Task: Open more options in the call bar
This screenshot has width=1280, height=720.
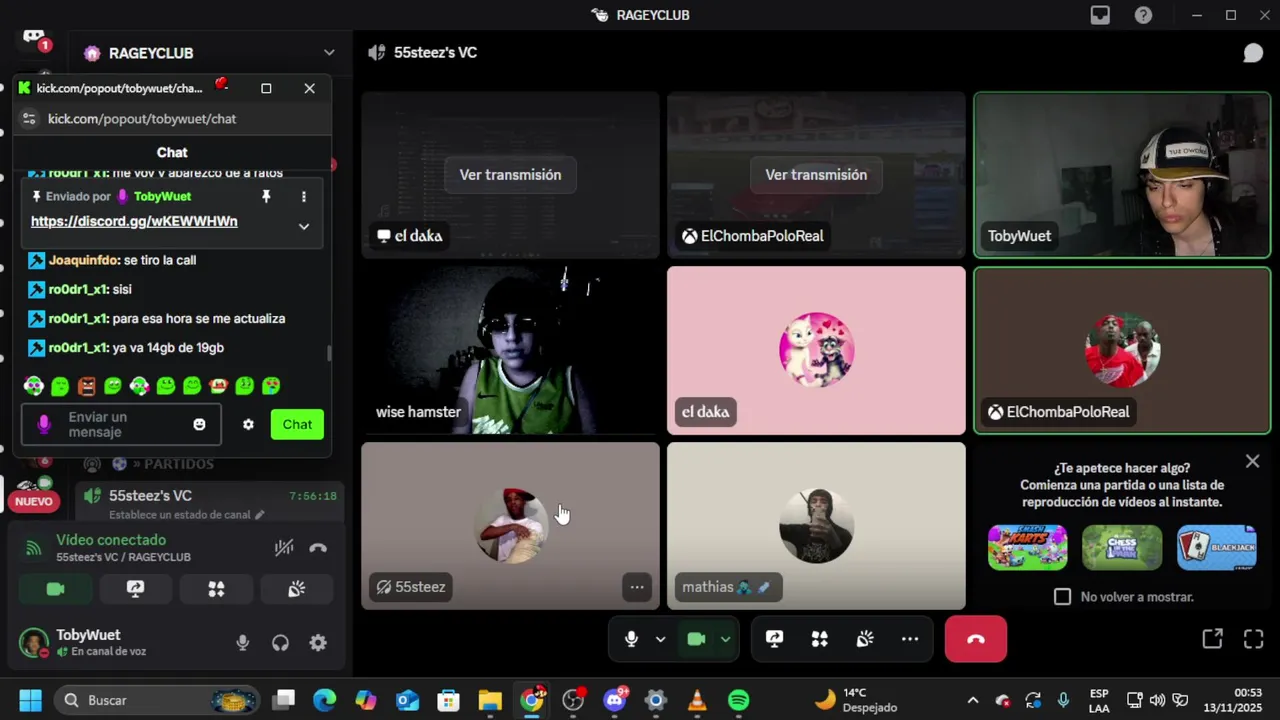Action: coord(910,639)
